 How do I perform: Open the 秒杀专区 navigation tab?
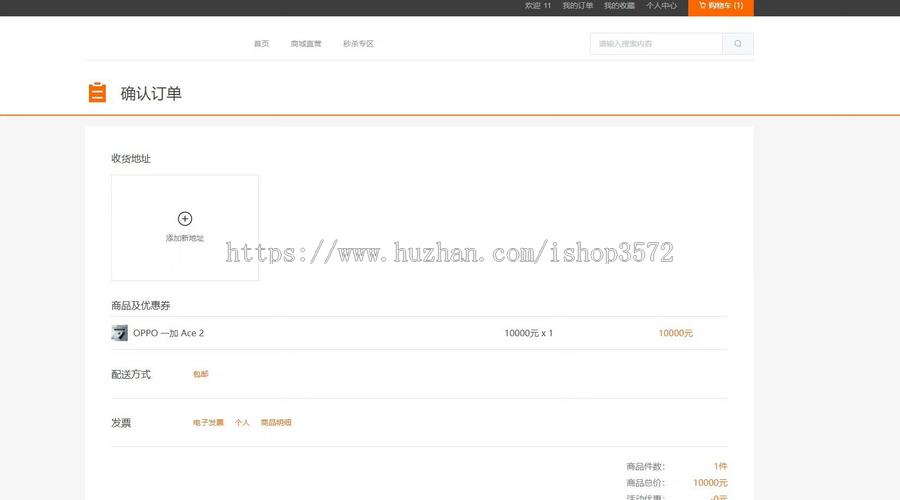click(x=358, y=44)
